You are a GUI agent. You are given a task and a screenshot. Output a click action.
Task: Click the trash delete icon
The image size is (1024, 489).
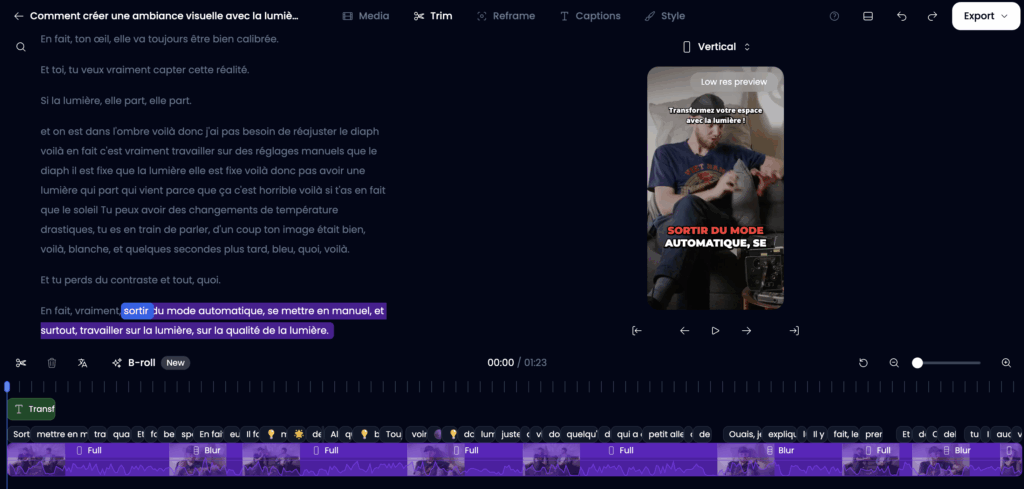tap(52, 363)
